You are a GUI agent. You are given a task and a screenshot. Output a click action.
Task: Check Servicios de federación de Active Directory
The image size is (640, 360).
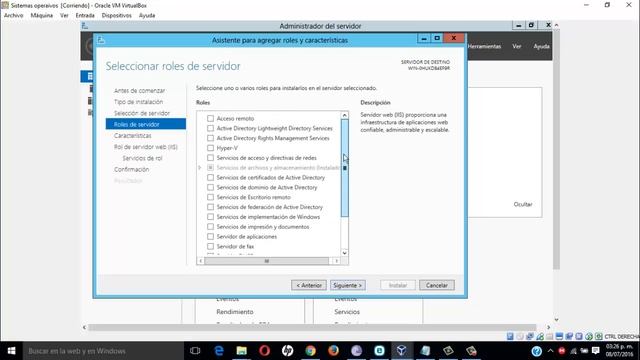[x=210, y=207]
